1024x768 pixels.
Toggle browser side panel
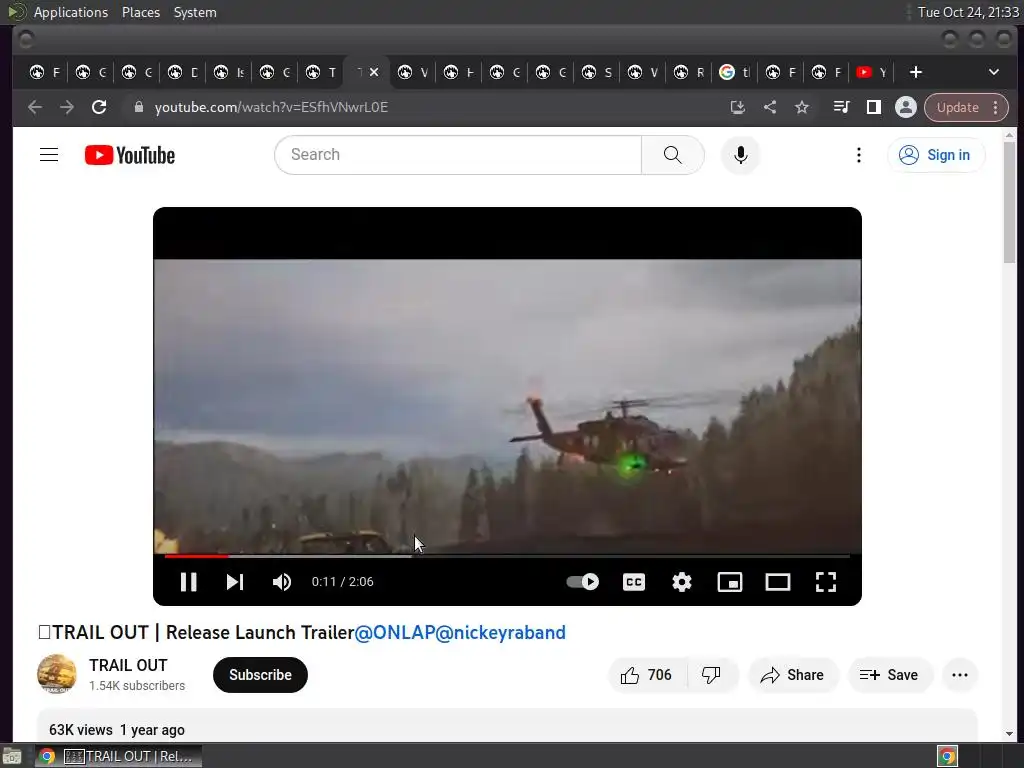click(x=874, y=107)
